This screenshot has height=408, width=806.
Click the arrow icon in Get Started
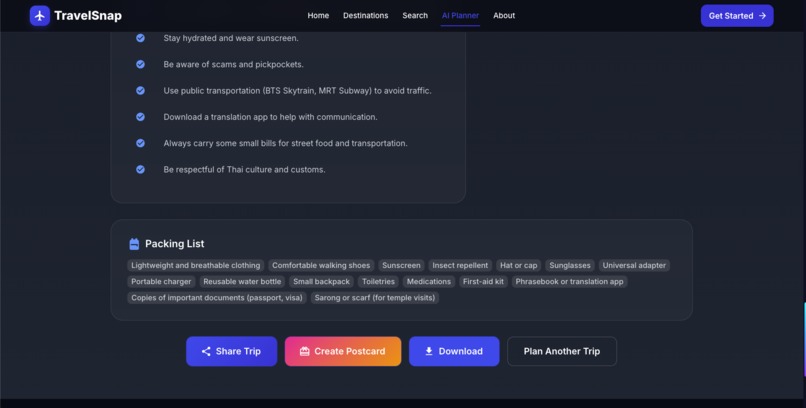coord(763,16)
